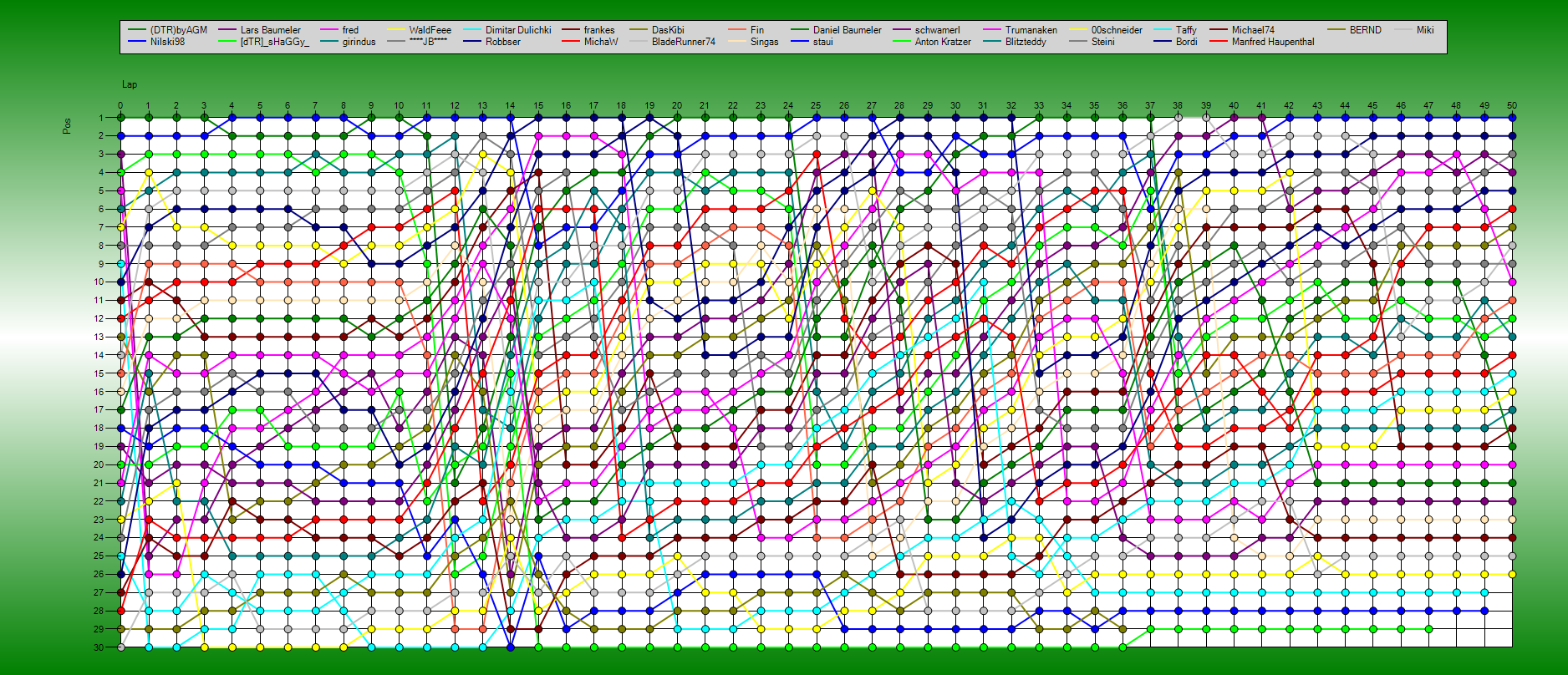
Task: Click Miki's light gray legend line swatch
Action: coord(1403,30)
